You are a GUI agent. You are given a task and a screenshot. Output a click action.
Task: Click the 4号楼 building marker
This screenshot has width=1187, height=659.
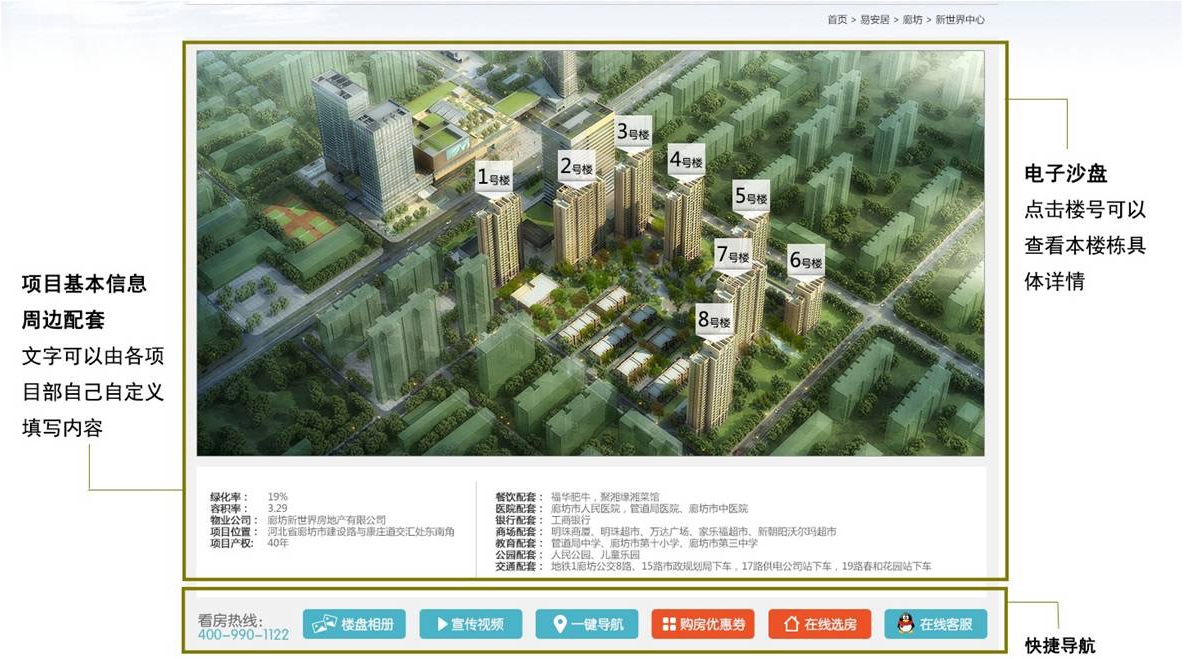click(x=686, y=160)
